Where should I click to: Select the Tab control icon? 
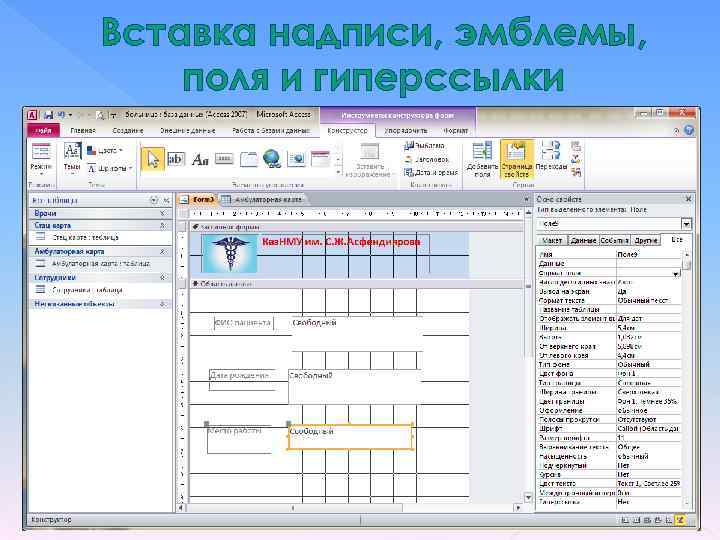(x=249, y=159)
